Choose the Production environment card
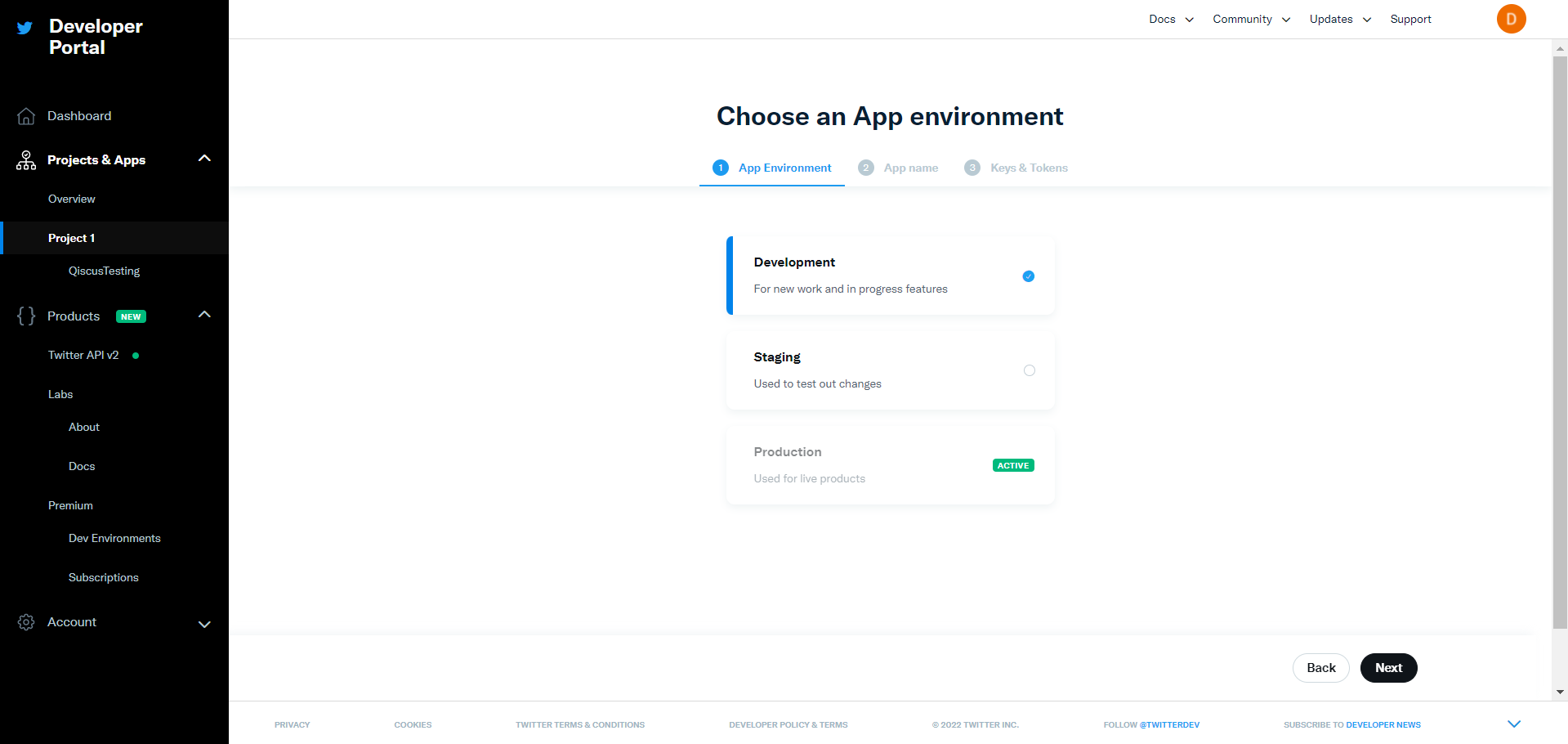 click(x=890, y=465)
